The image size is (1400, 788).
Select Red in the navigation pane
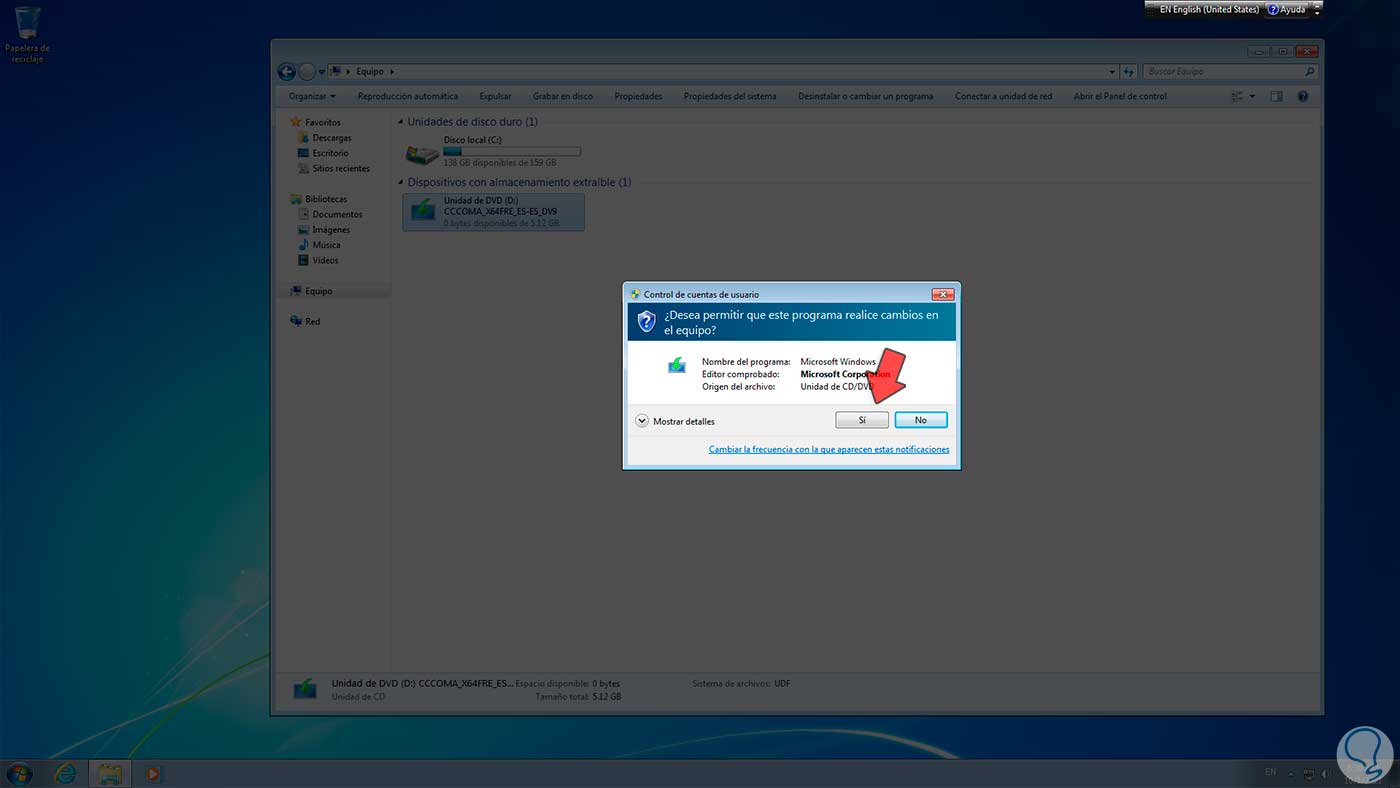(x=305, y=322)
